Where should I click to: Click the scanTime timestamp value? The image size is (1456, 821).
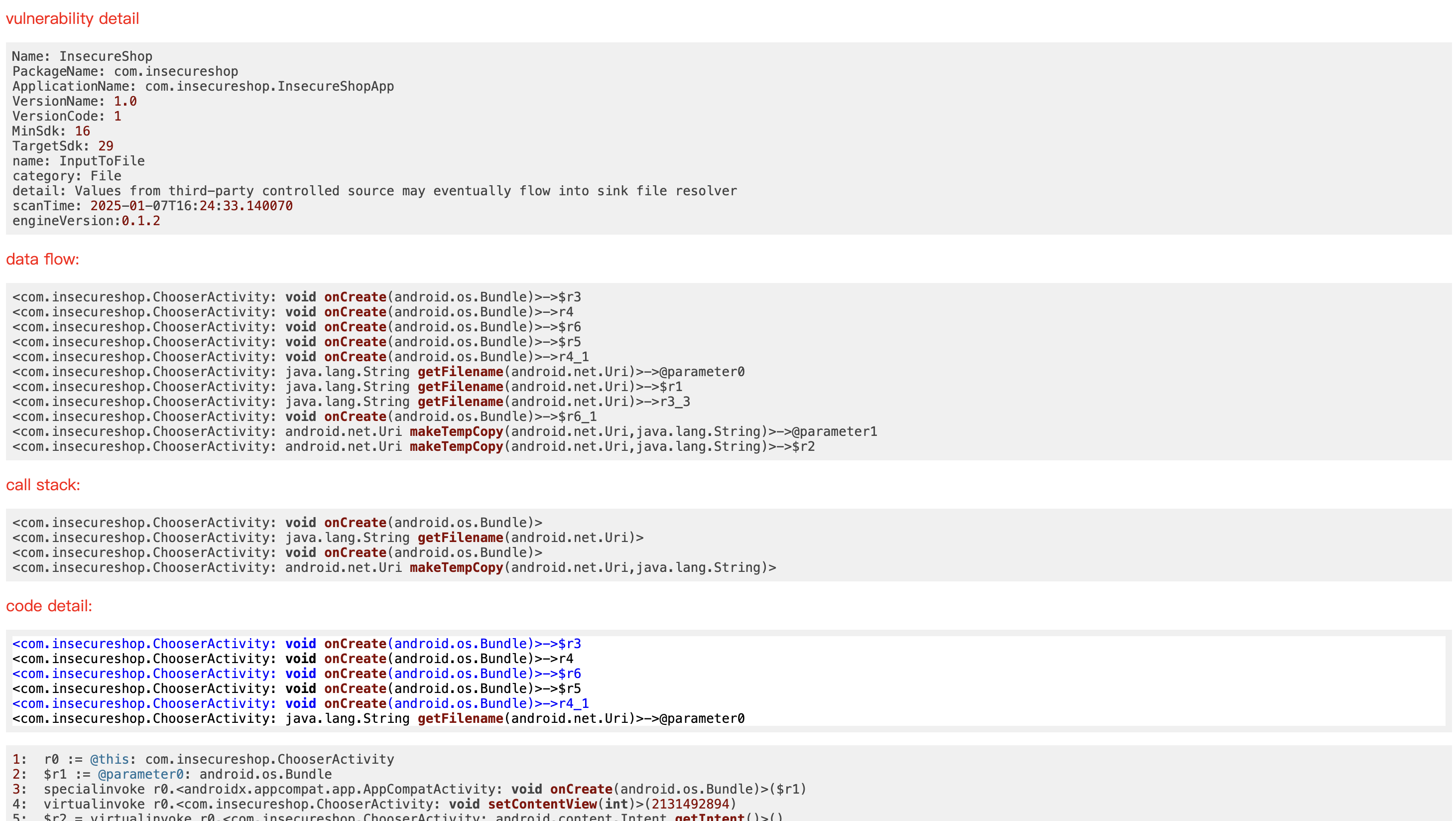191,206
